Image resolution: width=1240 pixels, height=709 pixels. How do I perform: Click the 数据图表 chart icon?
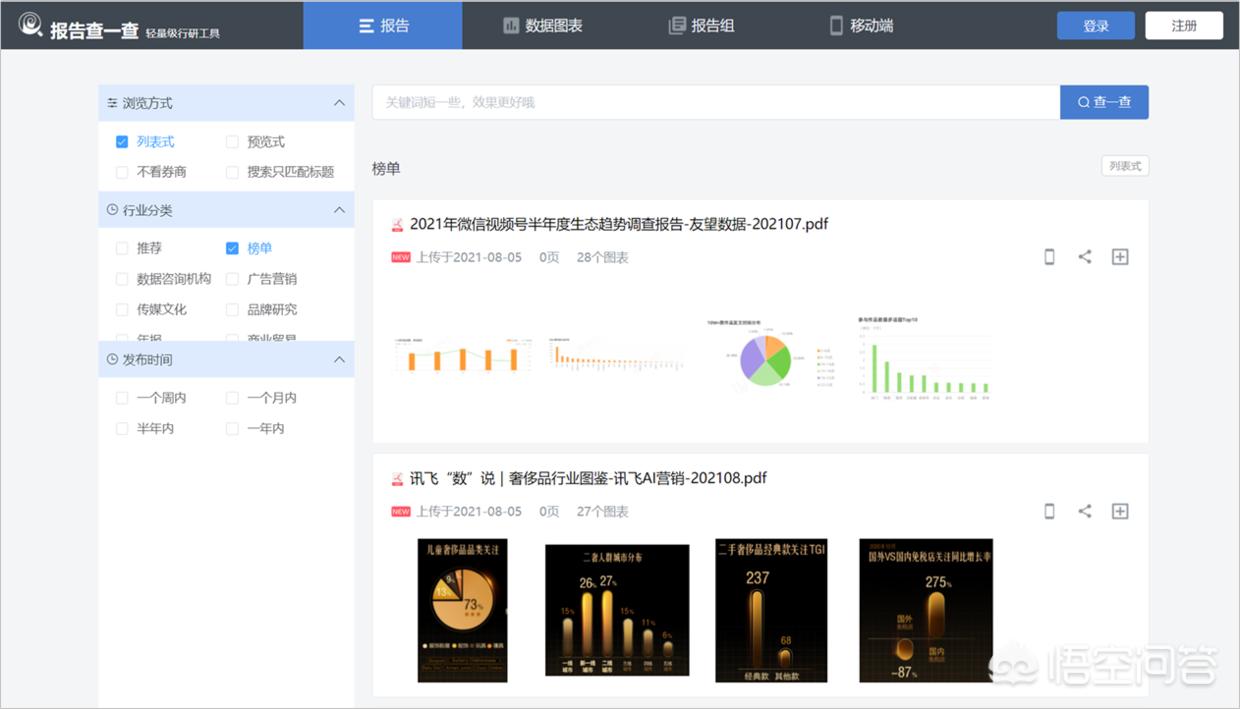tap(511, 26)
